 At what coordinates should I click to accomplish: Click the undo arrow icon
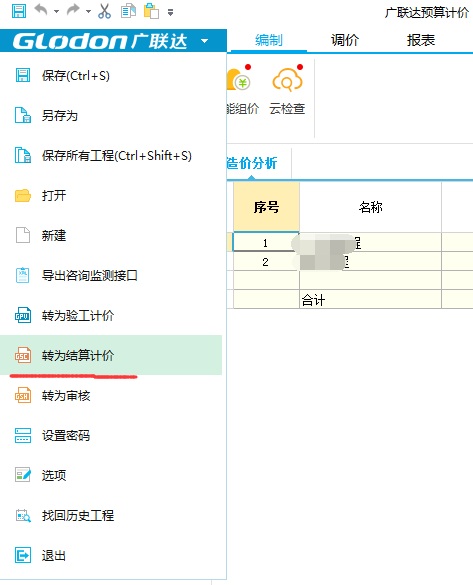click(x=41, y=10)
